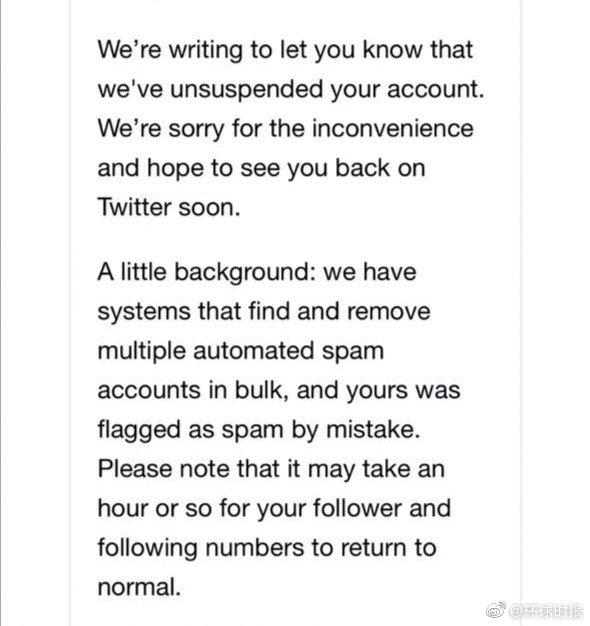Click the phrase "flagged as spam by mistake."
Viewport: 590px width, 626px height.
(259, 430)
